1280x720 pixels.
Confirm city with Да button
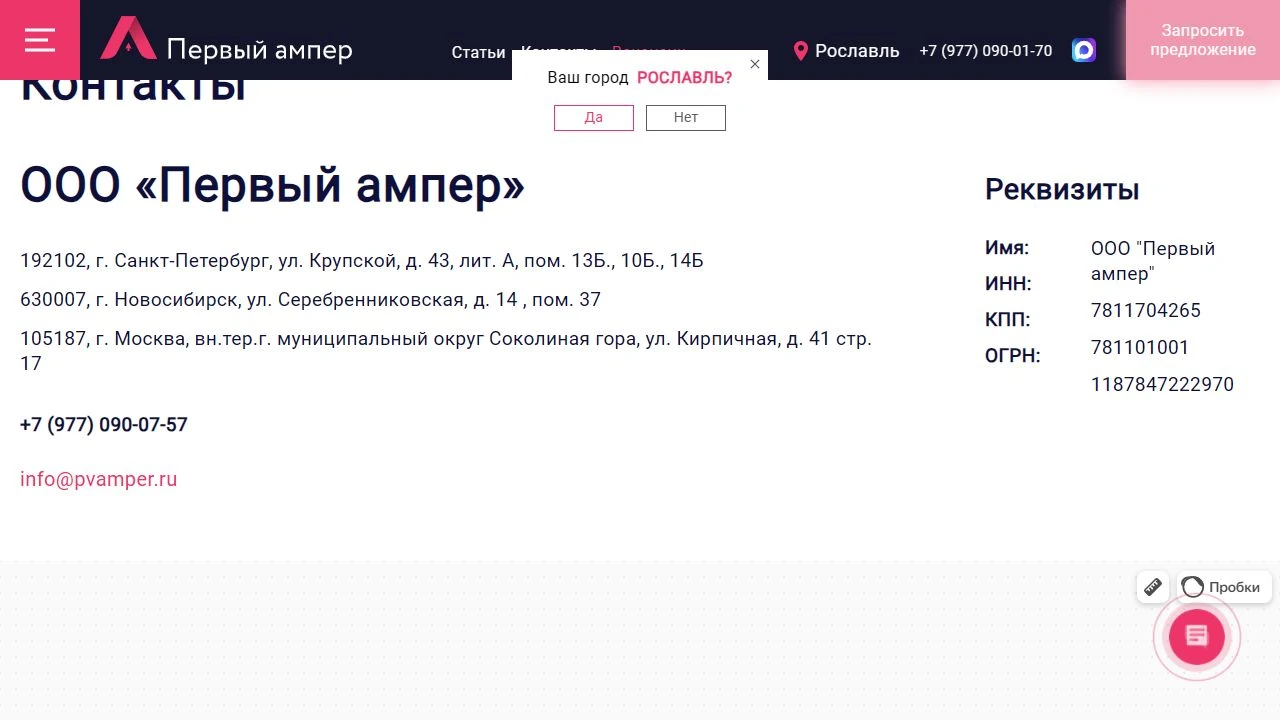click(594, 118)
